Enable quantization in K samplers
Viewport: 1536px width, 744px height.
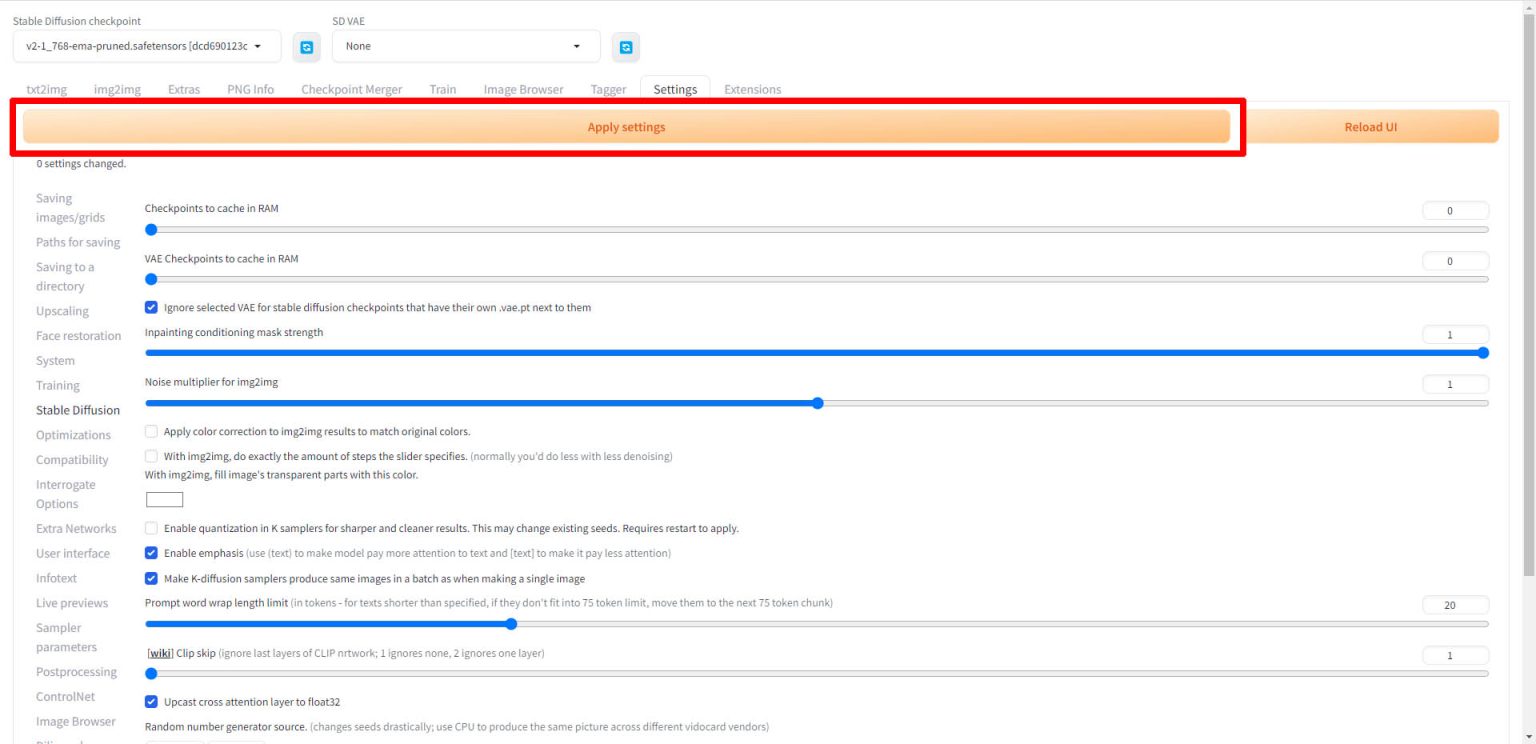pyautogui.click(x=151, y=528)
